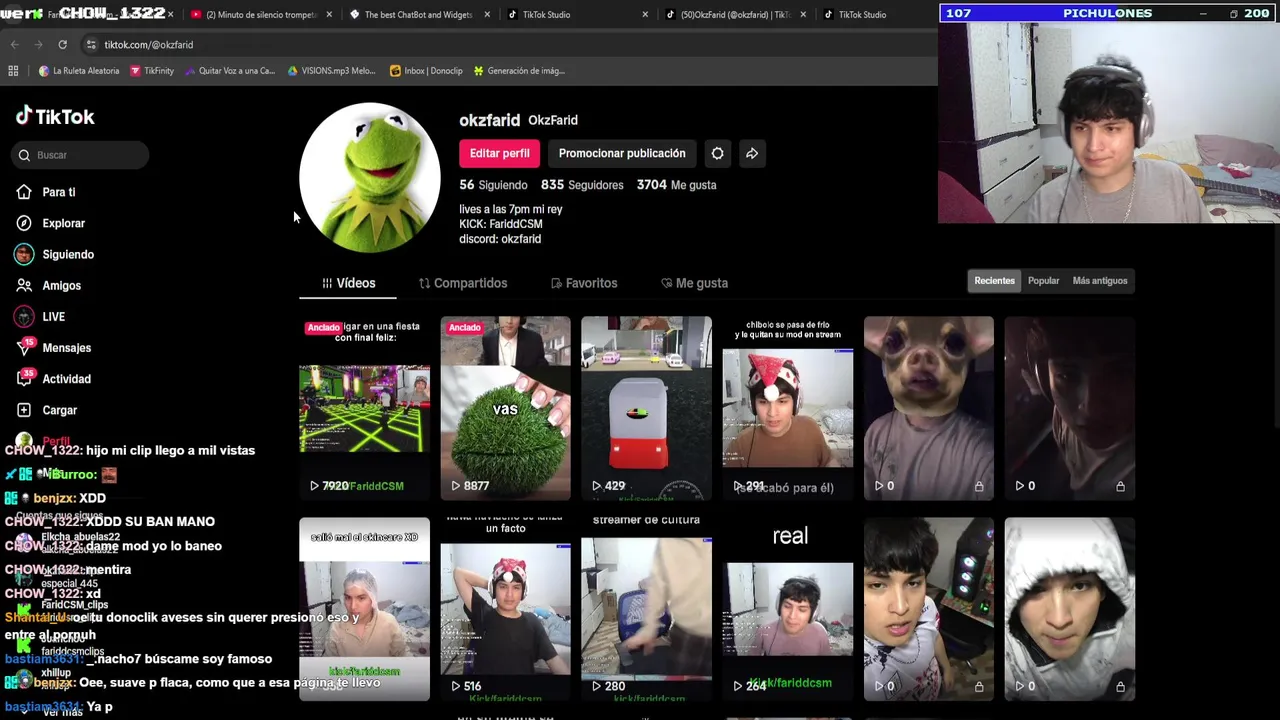
Task: Click the KICK: FariddCSM bio line
Action: coord(501,224)
